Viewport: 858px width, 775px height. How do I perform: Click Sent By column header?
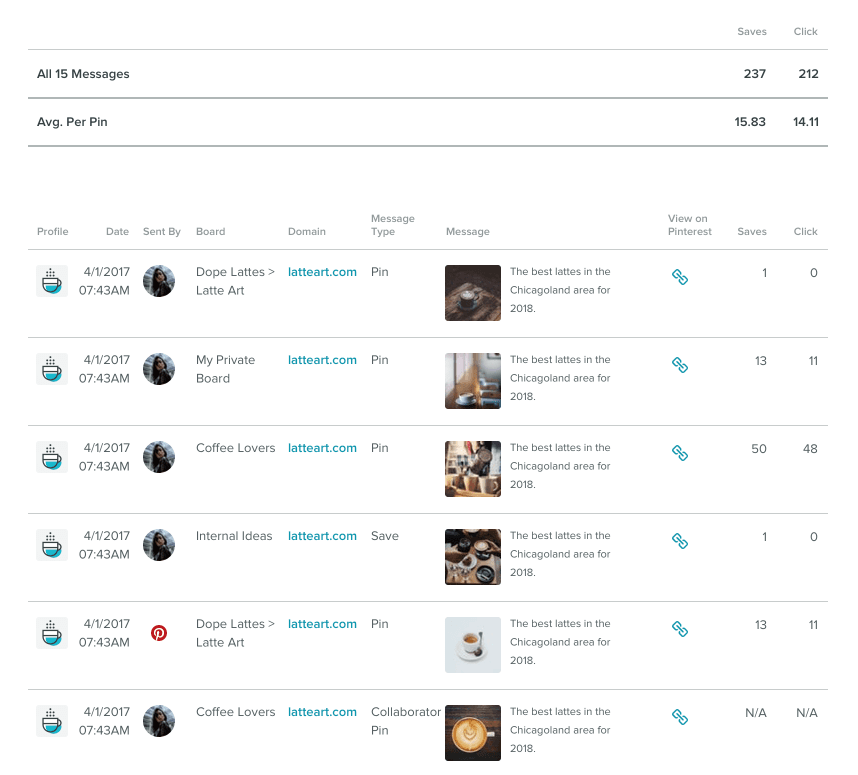coord(161,232)
